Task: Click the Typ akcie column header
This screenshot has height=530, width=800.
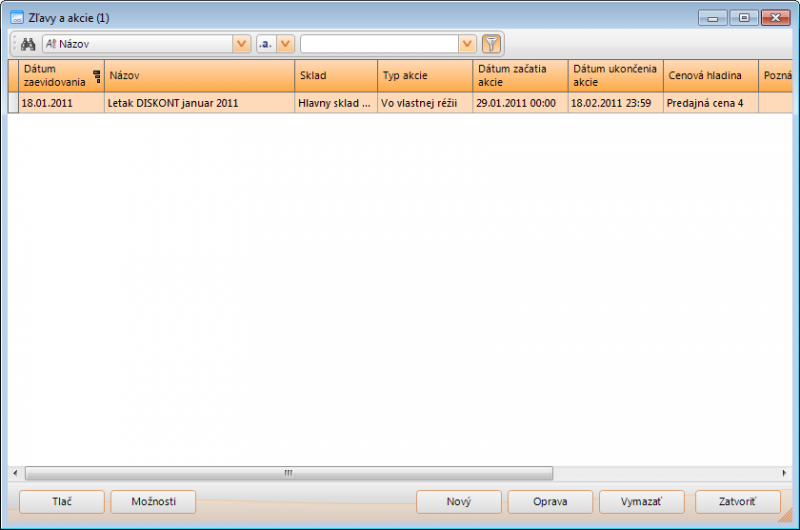Action: [x=424, y=76]
